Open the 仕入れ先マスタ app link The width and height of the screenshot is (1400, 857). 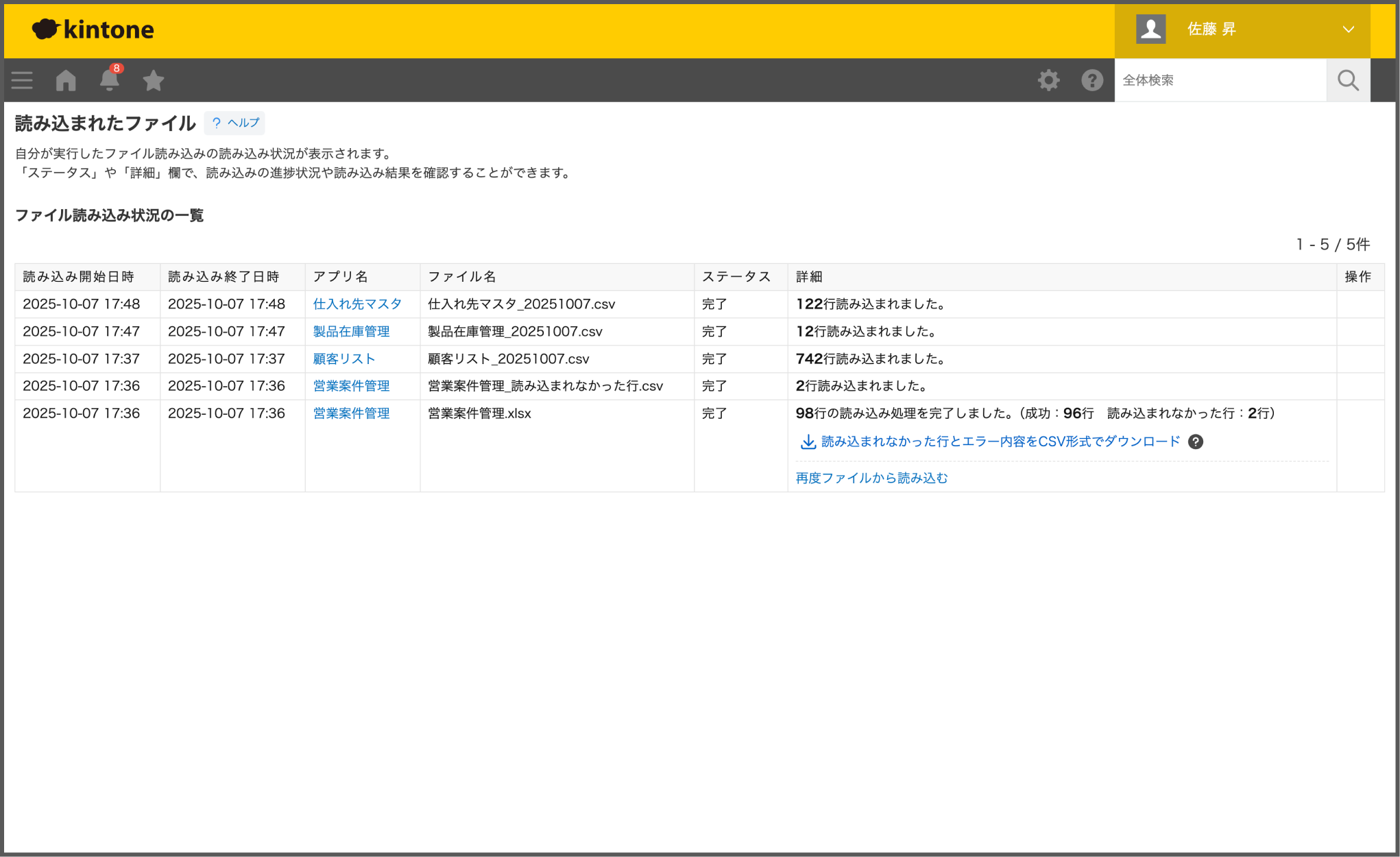357,304
